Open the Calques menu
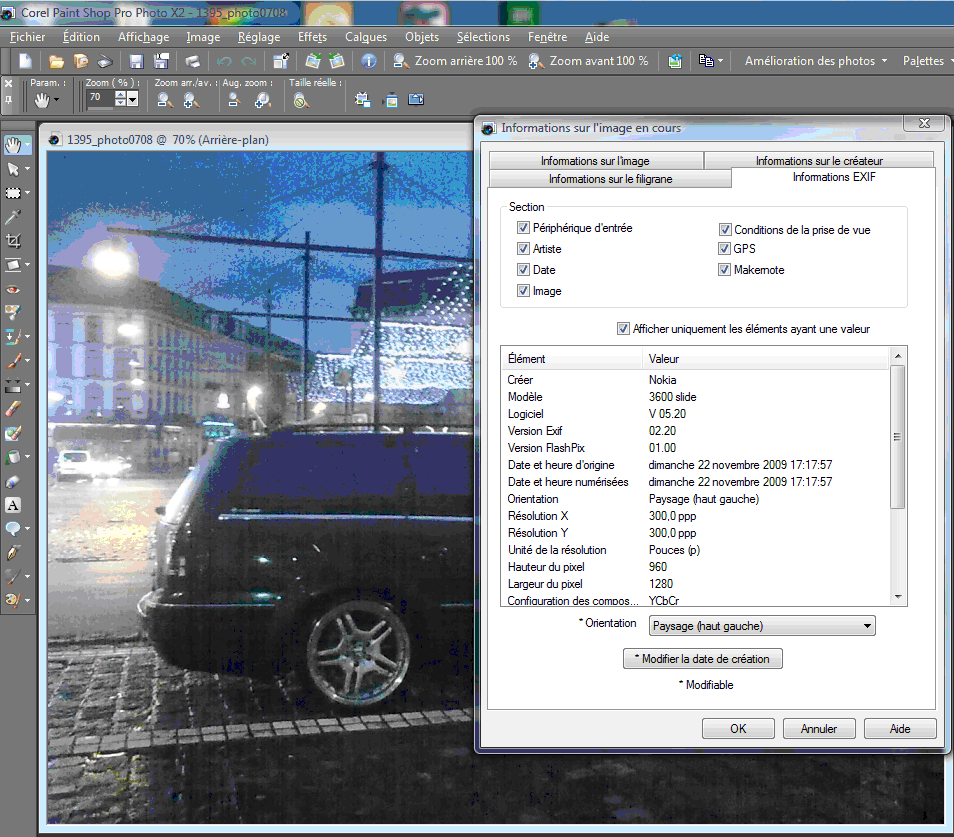This screenshot has height=837, width=954. [366, 37]
